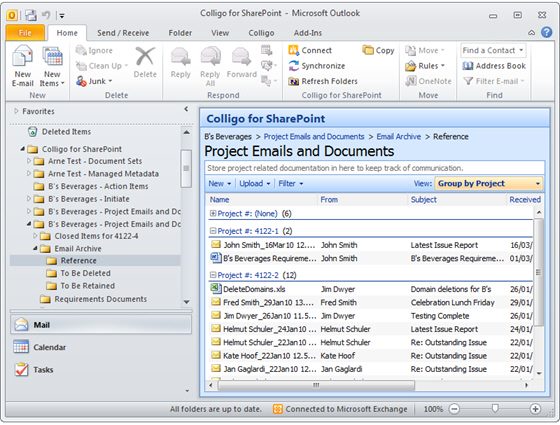Click the horizontal scrollbar in document list
This screenshot has height=425, width=560.
(316, 385)
